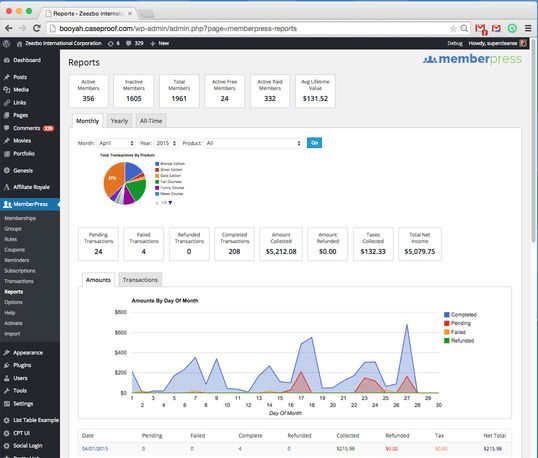Click the Active Members 356 card
538x458 pixels.
89,91
